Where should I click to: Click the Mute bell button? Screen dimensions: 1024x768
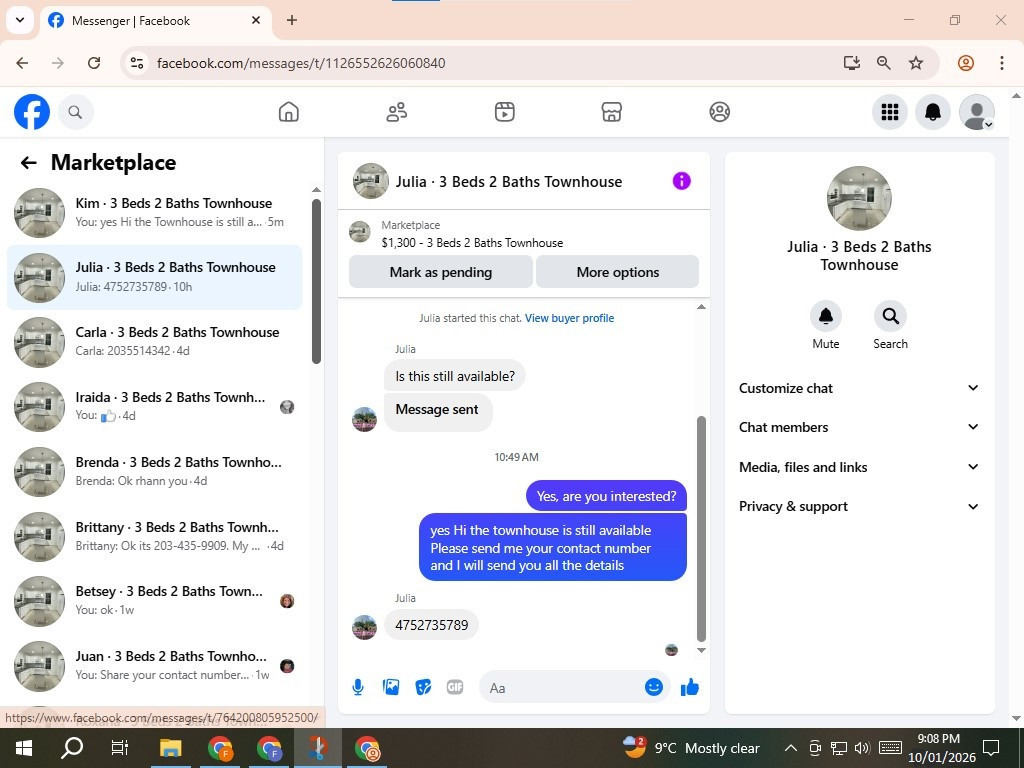coord(825,316)
